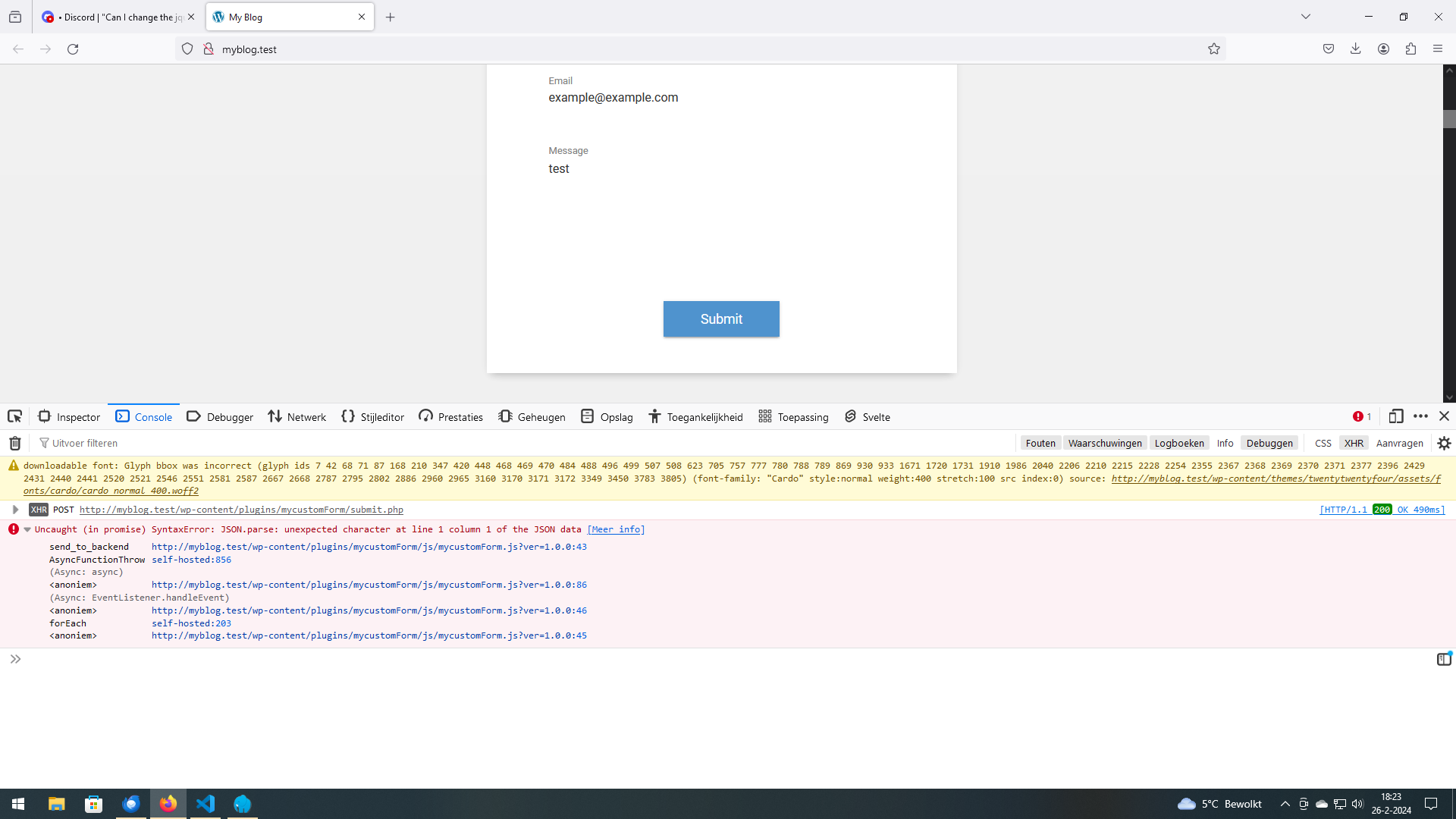The width and height of the screenshot is (1456, 819).
Task: Open the list all tabs dropdown
Action: click(1305, 17)
